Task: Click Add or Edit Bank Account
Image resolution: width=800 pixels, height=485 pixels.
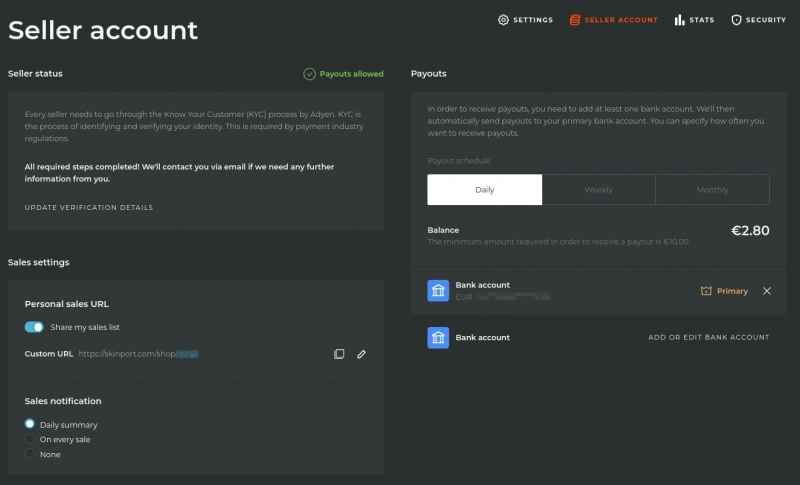Action: [709, 337]
